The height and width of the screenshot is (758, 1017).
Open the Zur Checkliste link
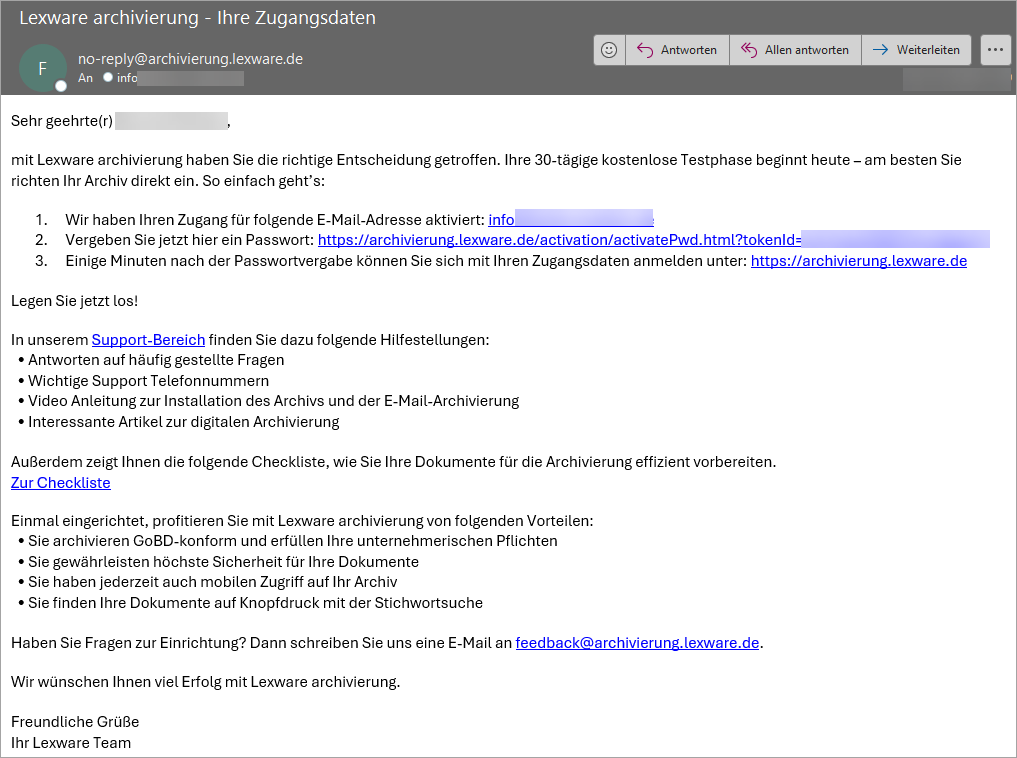click(x=61, y=483)
